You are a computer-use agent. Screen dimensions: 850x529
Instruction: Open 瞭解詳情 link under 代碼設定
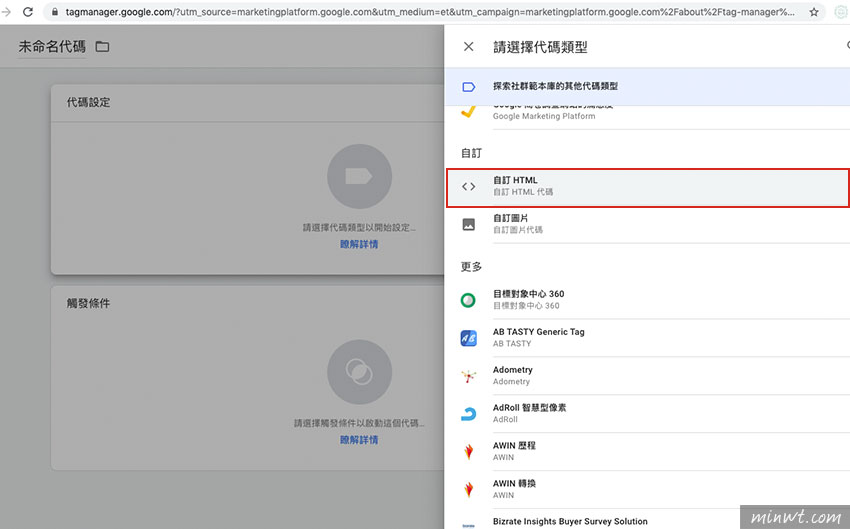(x=359, y=244)
